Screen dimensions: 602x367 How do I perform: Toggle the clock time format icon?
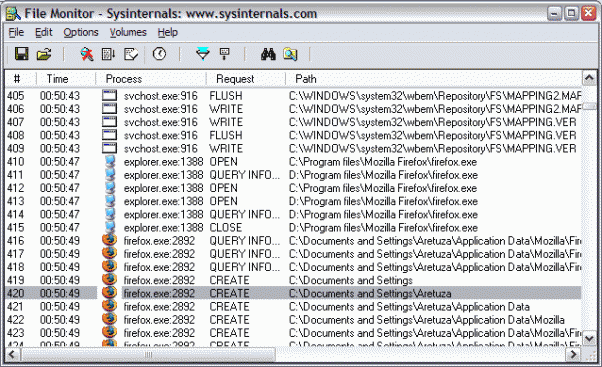click(x=159, y=54)
